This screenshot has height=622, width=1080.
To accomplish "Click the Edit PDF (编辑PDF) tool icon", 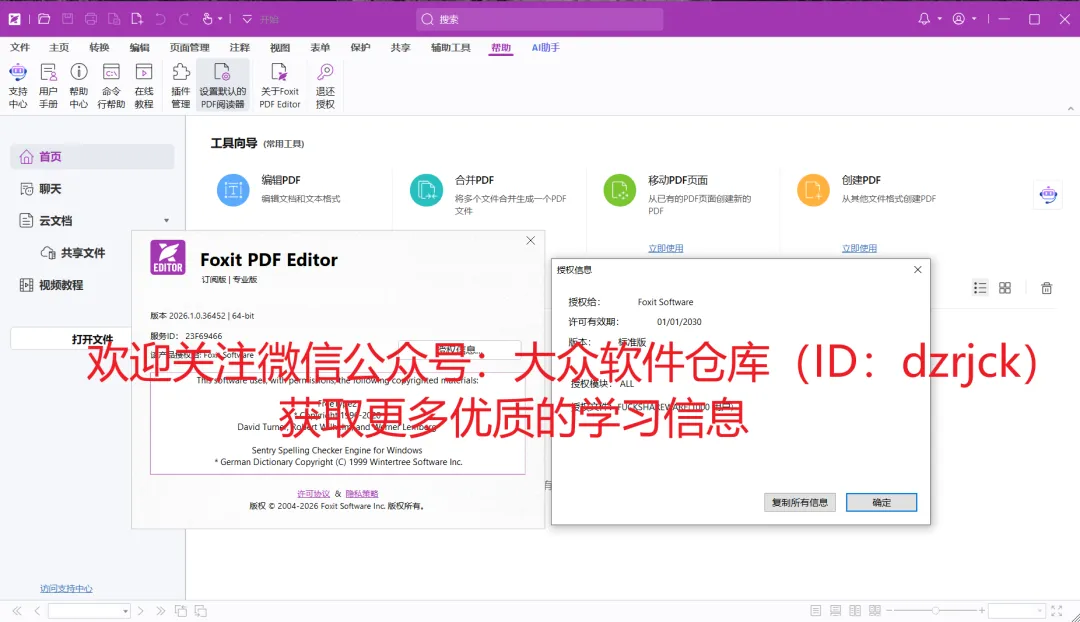I will click(233, 190).
